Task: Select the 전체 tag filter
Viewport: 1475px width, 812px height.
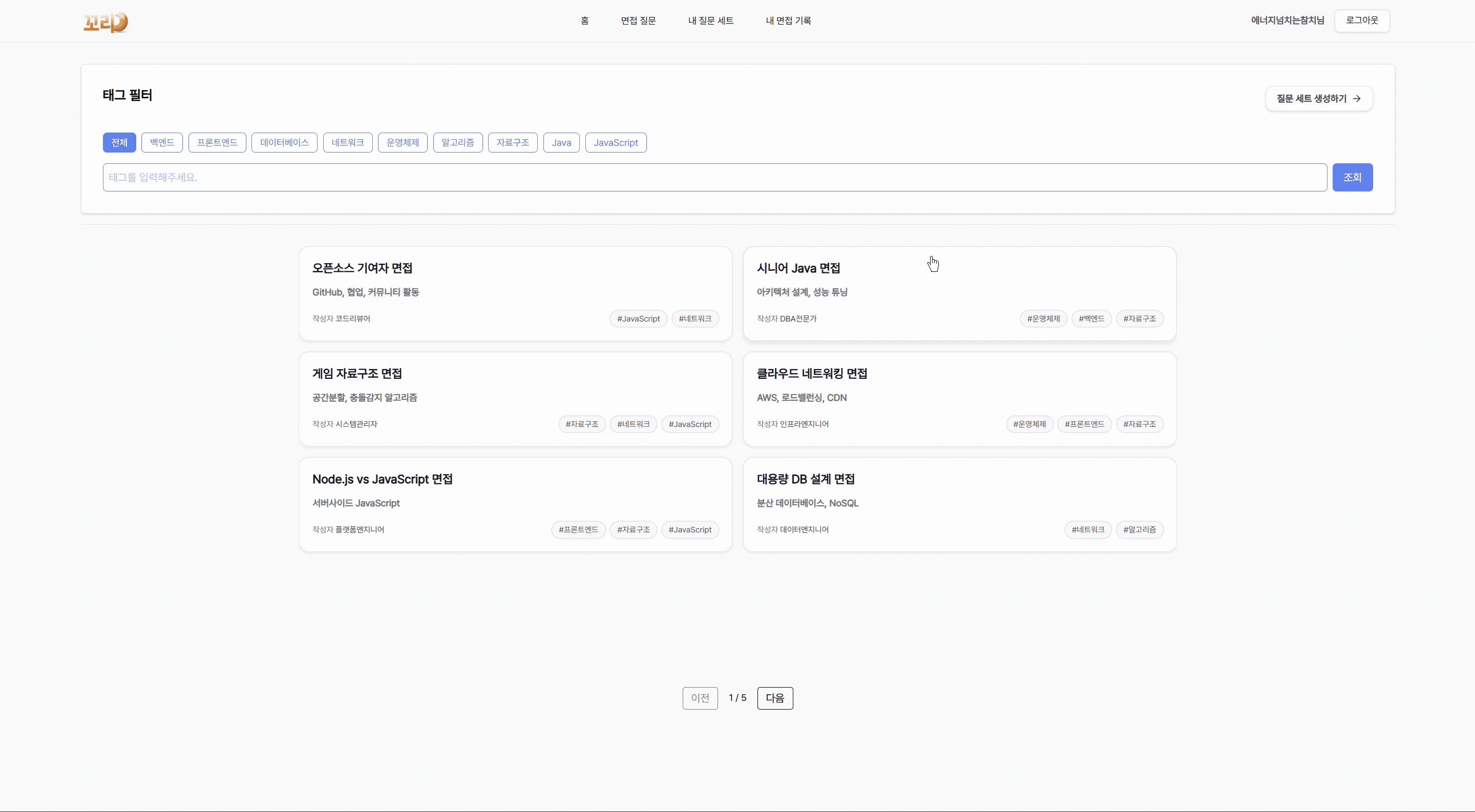Action: pyautogui.click(x=119, y=142)
